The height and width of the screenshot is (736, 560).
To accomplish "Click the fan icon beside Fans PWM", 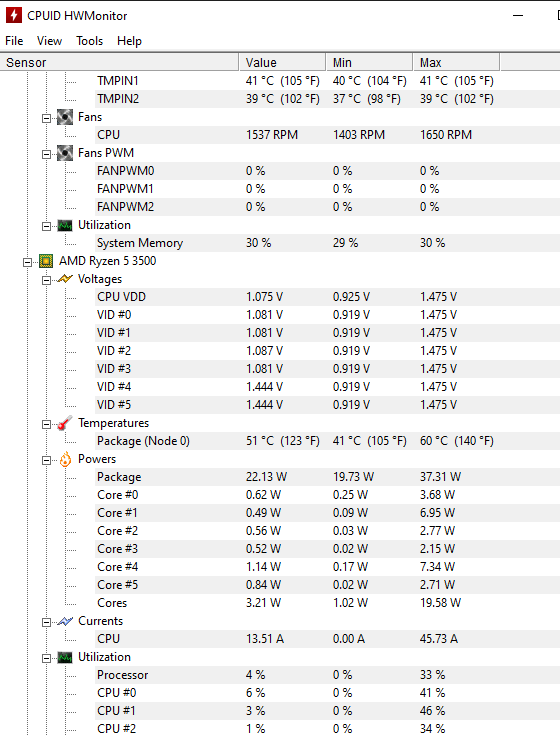I will (x=65, y=153).
